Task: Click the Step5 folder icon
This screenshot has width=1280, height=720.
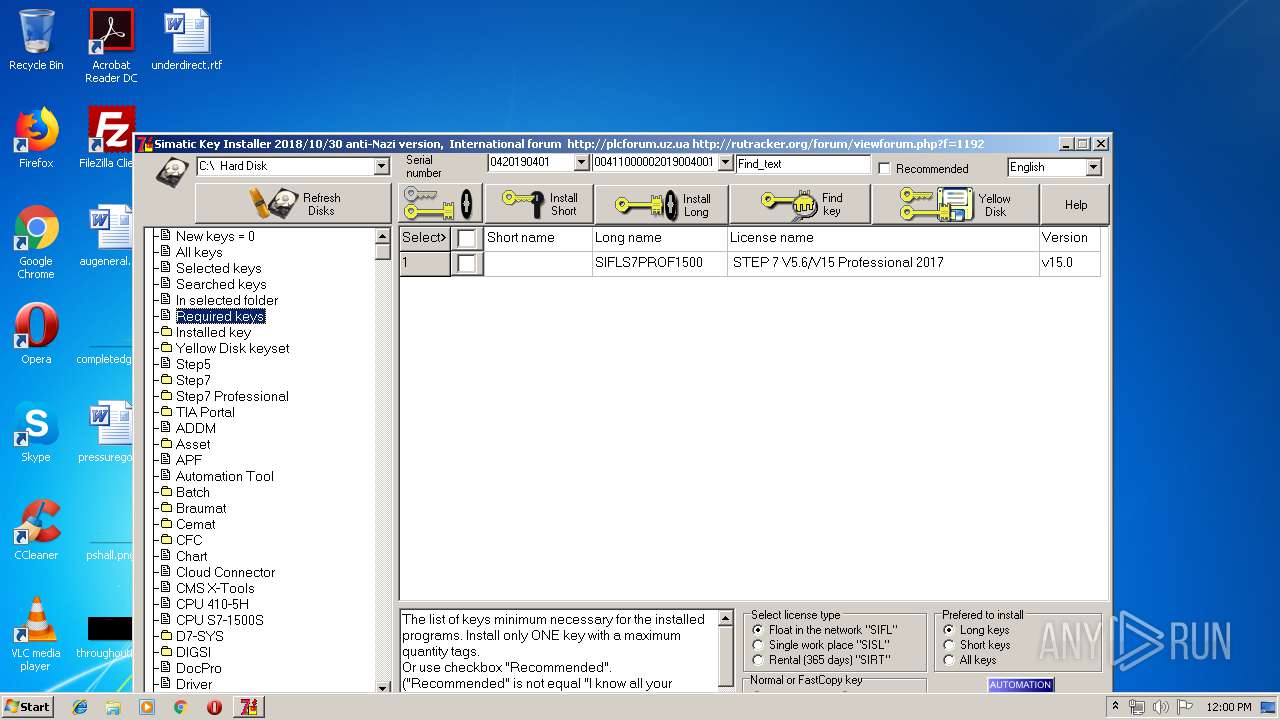Action: (166, 364)
